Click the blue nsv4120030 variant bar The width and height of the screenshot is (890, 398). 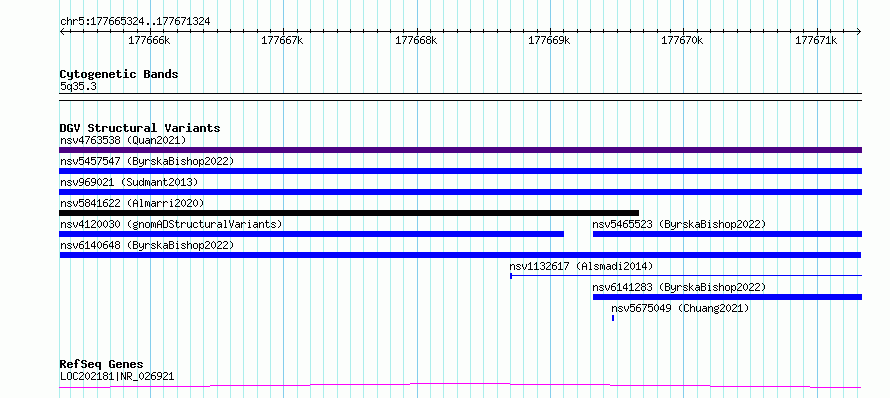tap(312, 234)
